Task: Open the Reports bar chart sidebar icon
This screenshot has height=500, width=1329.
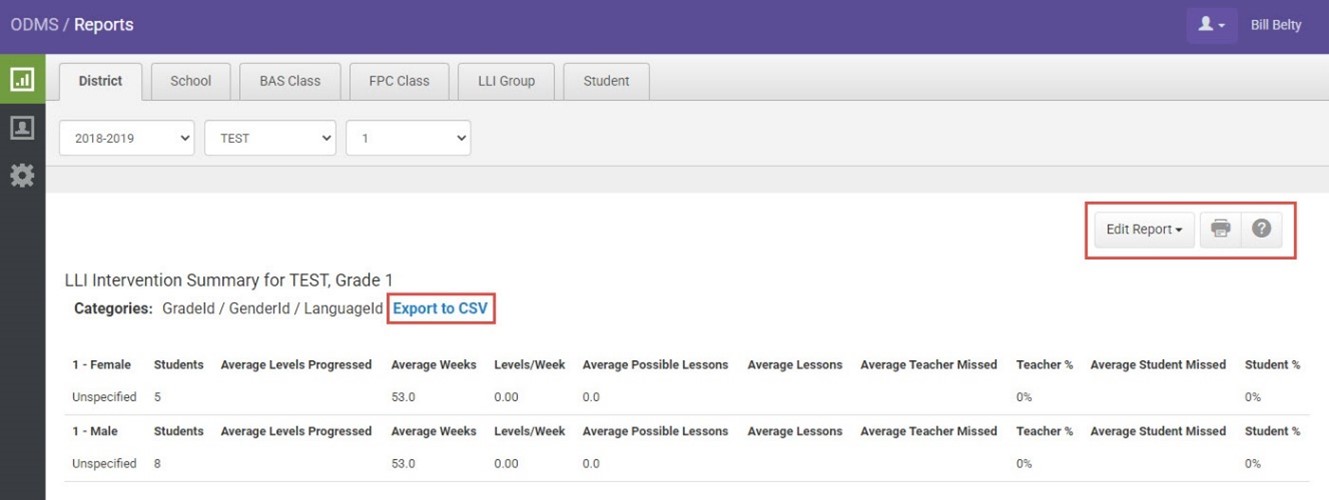Action: [22, 80]
